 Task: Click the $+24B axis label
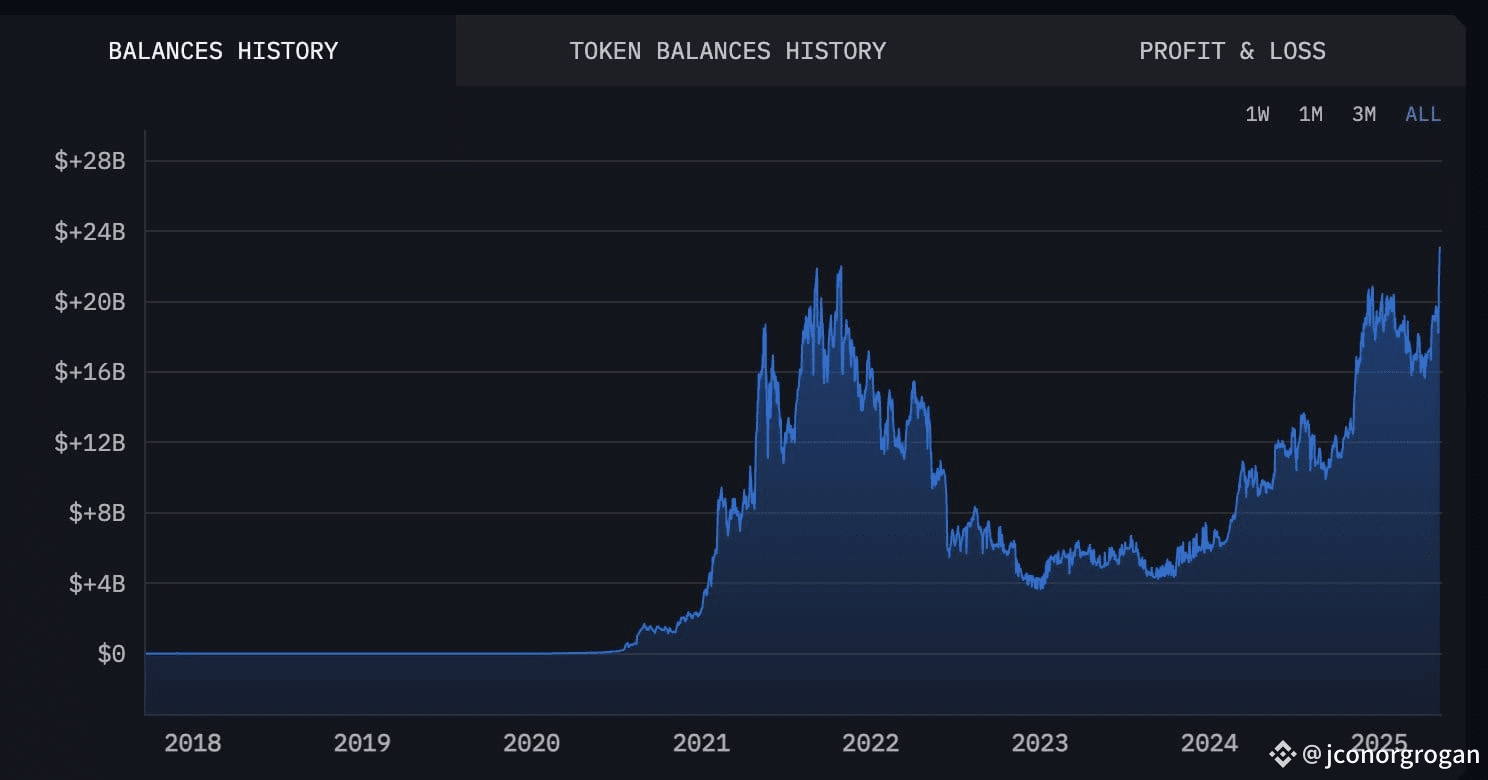click(x=90, y=232)
